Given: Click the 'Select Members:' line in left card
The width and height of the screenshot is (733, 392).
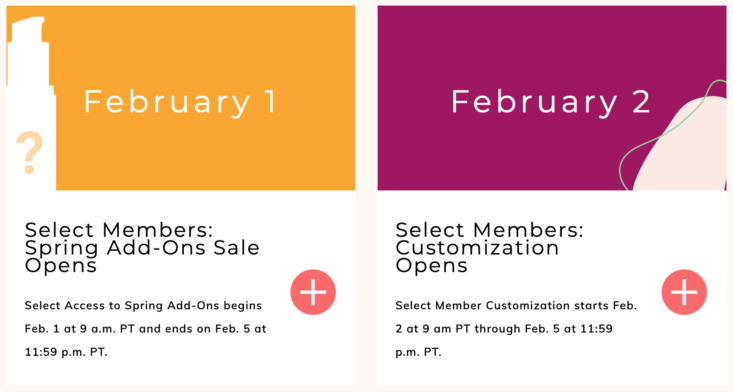Looking at the screenshot, I should click(119, 230).
